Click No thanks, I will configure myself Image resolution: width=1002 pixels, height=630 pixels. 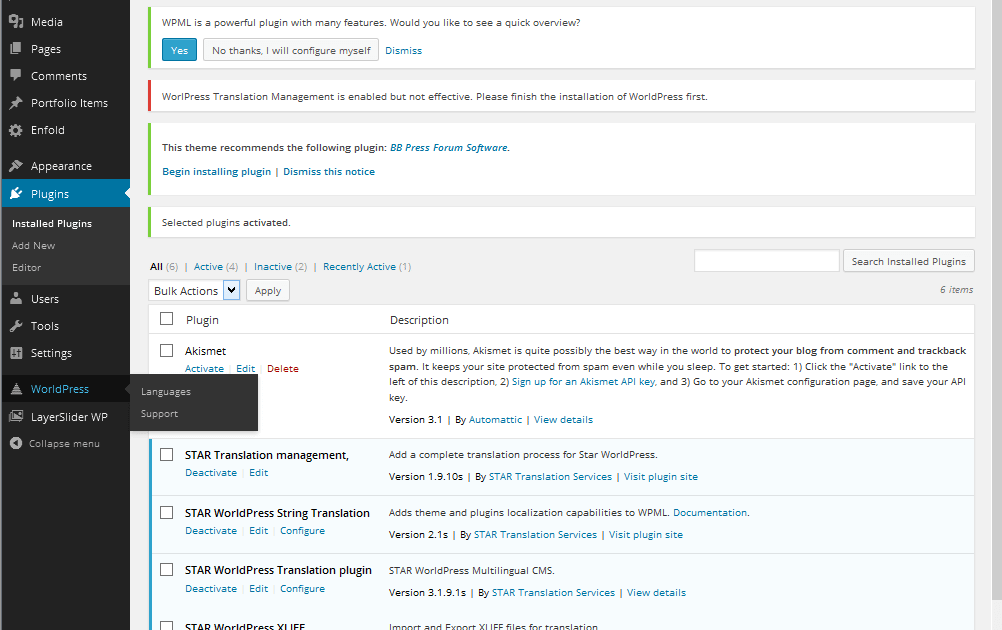pyautogui.click(x=291, y=50)
